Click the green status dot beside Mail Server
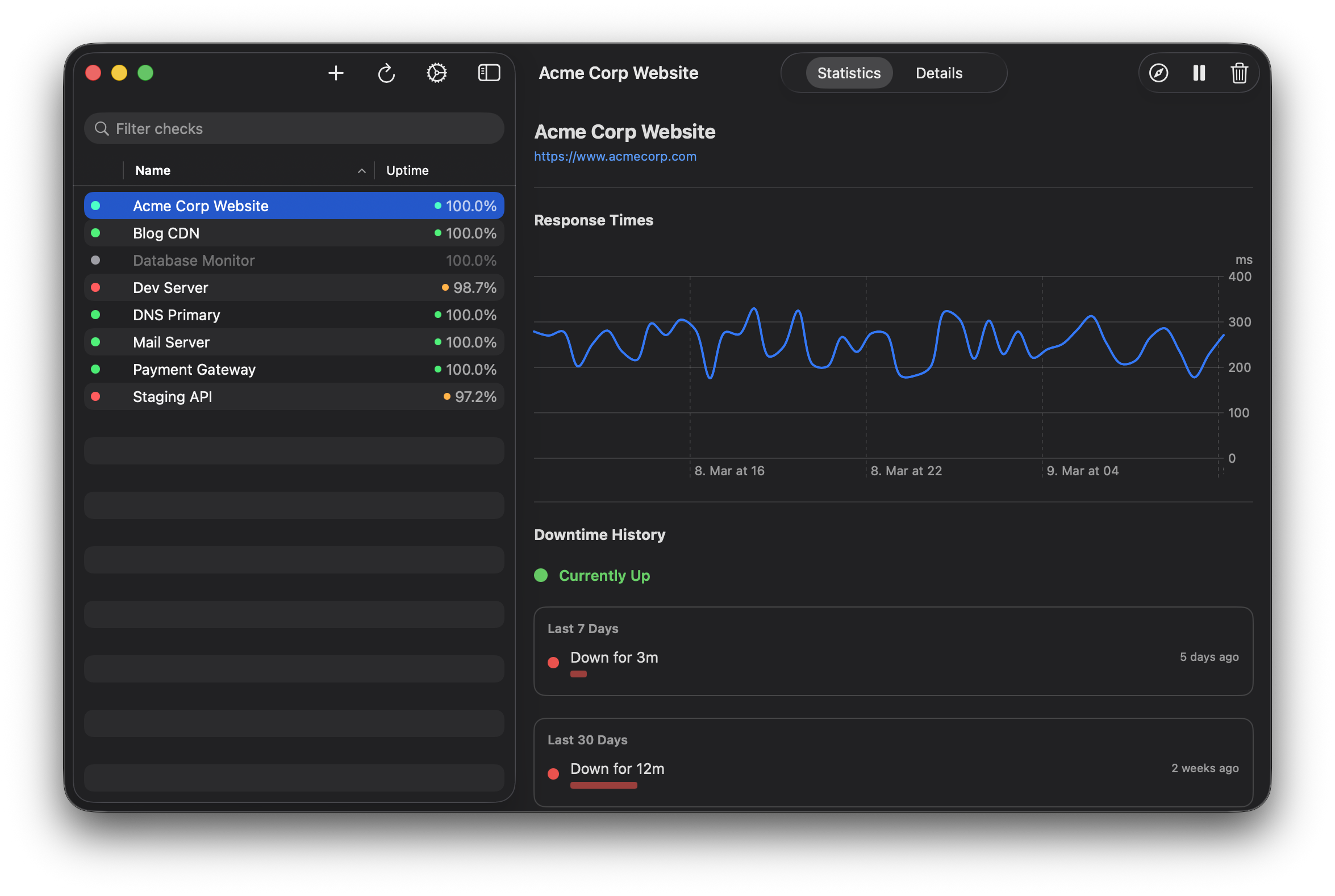 click(x=96, y=342)
